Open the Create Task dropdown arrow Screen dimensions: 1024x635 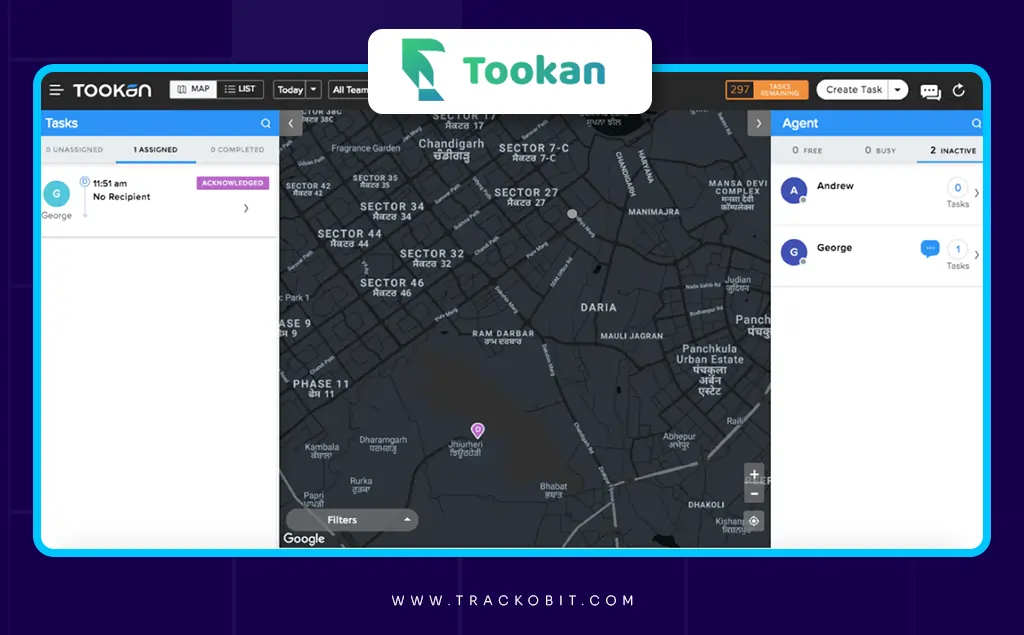[x=897, y=89]
